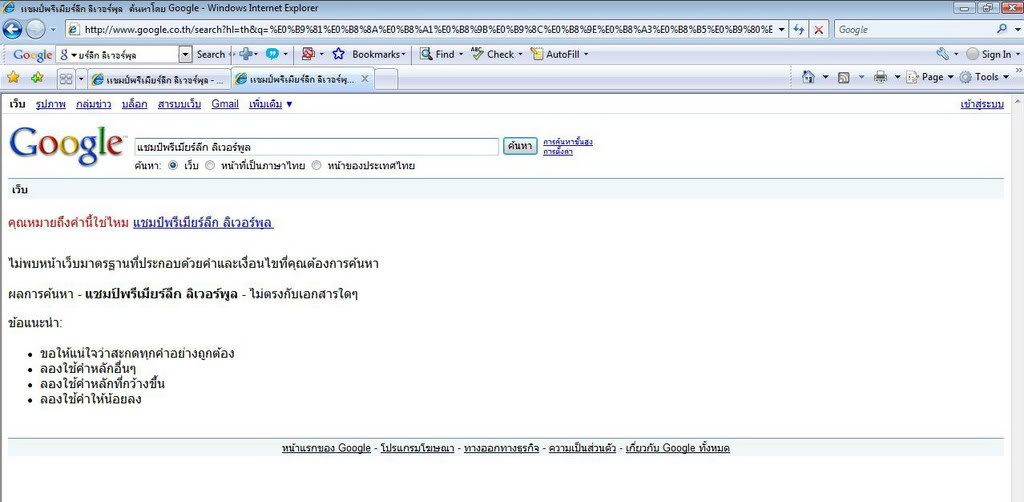The image size is (1024, 502).
Task: Click the Home icon in command bar
Action: [808, 77]
